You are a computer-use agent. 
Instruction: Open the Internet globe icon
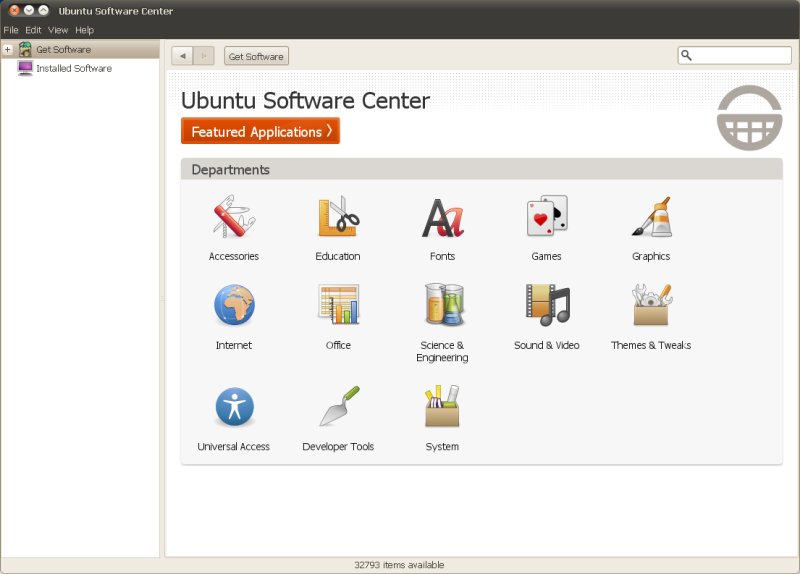pos(233,305)
